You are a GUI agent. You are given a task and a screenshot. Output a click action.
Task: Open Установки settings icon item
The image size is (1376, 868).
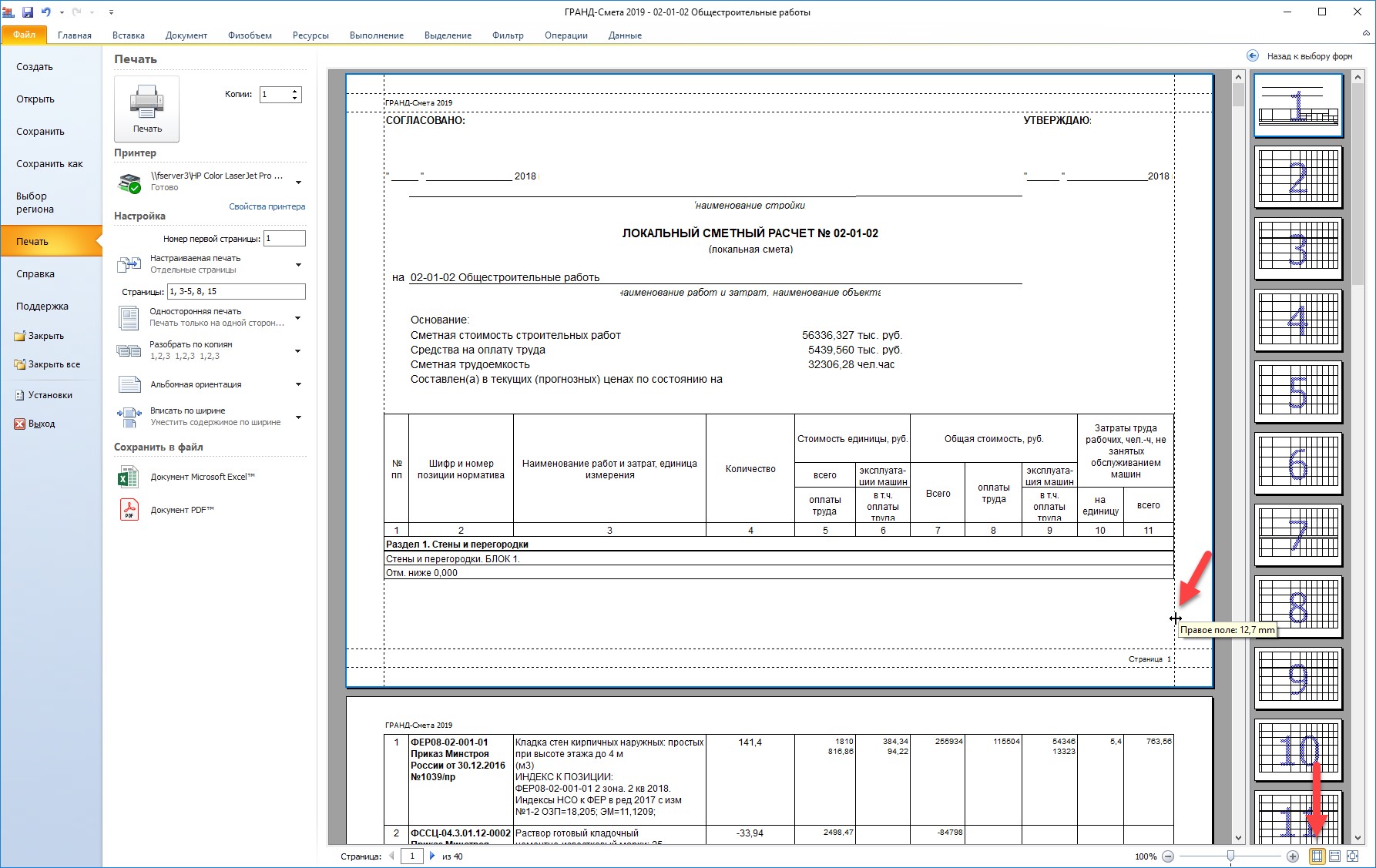click(x=44, y=395)
